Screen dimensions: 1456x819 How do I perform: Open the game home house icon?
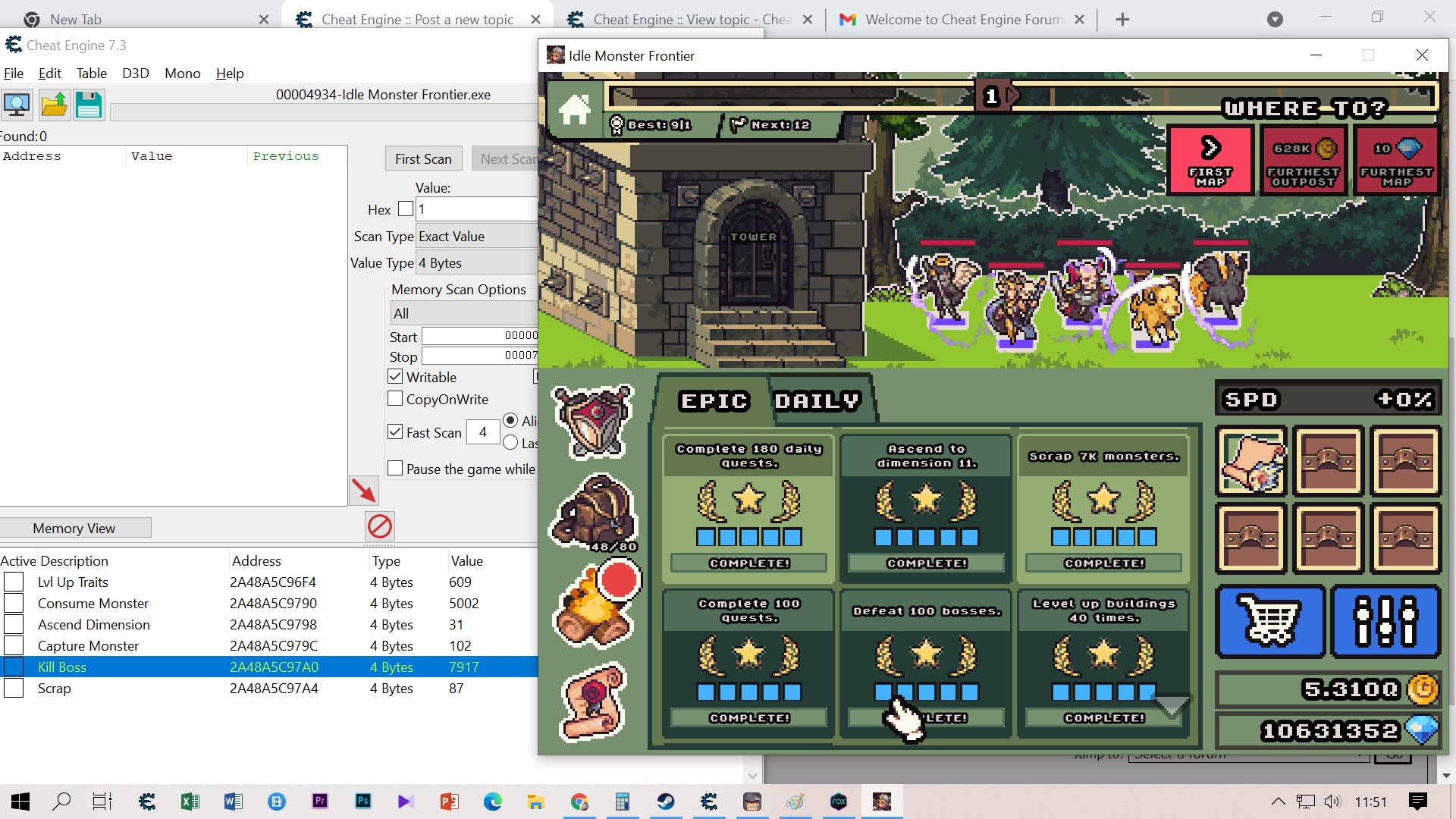(x=575, y=110)
